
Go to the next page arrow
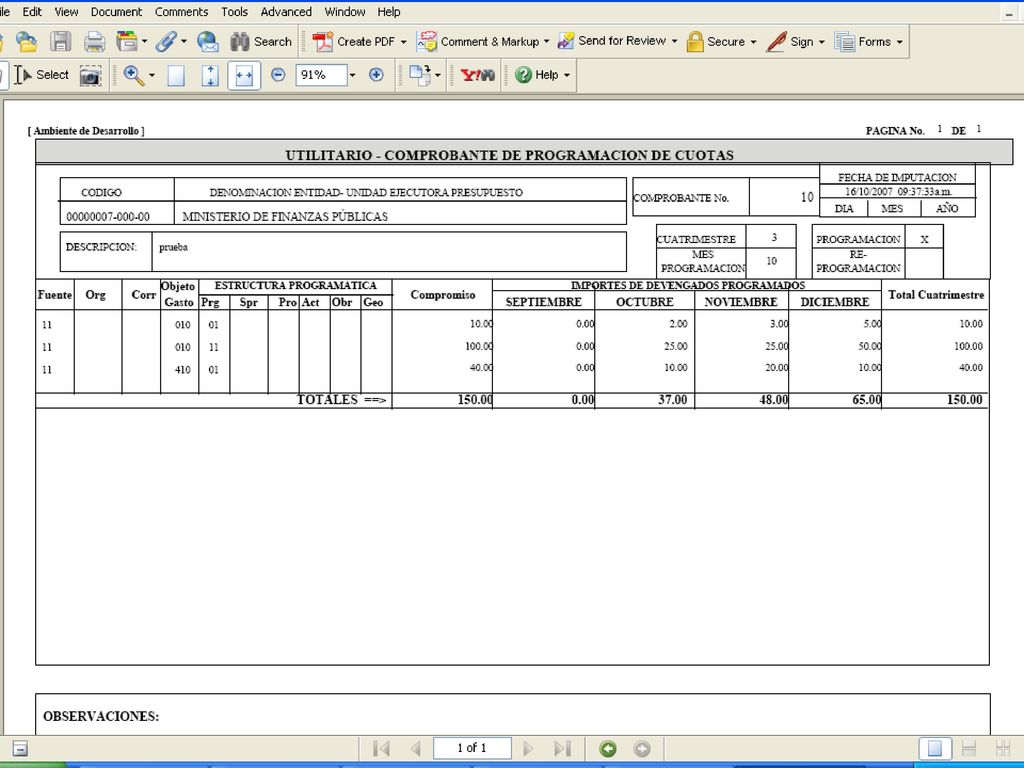(x=528, y=748)
